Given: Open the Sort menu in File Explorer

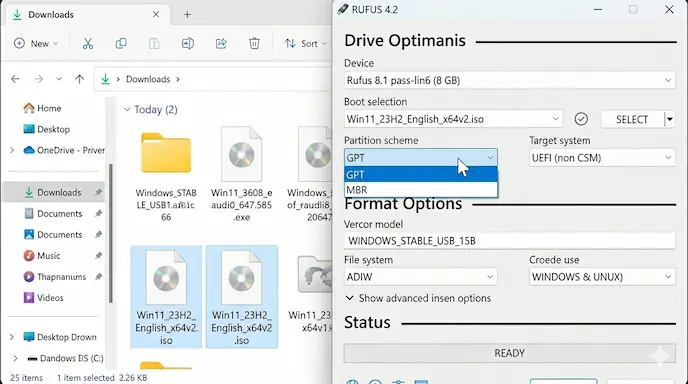Looking at the screenshot, I should tap(305, 43).
